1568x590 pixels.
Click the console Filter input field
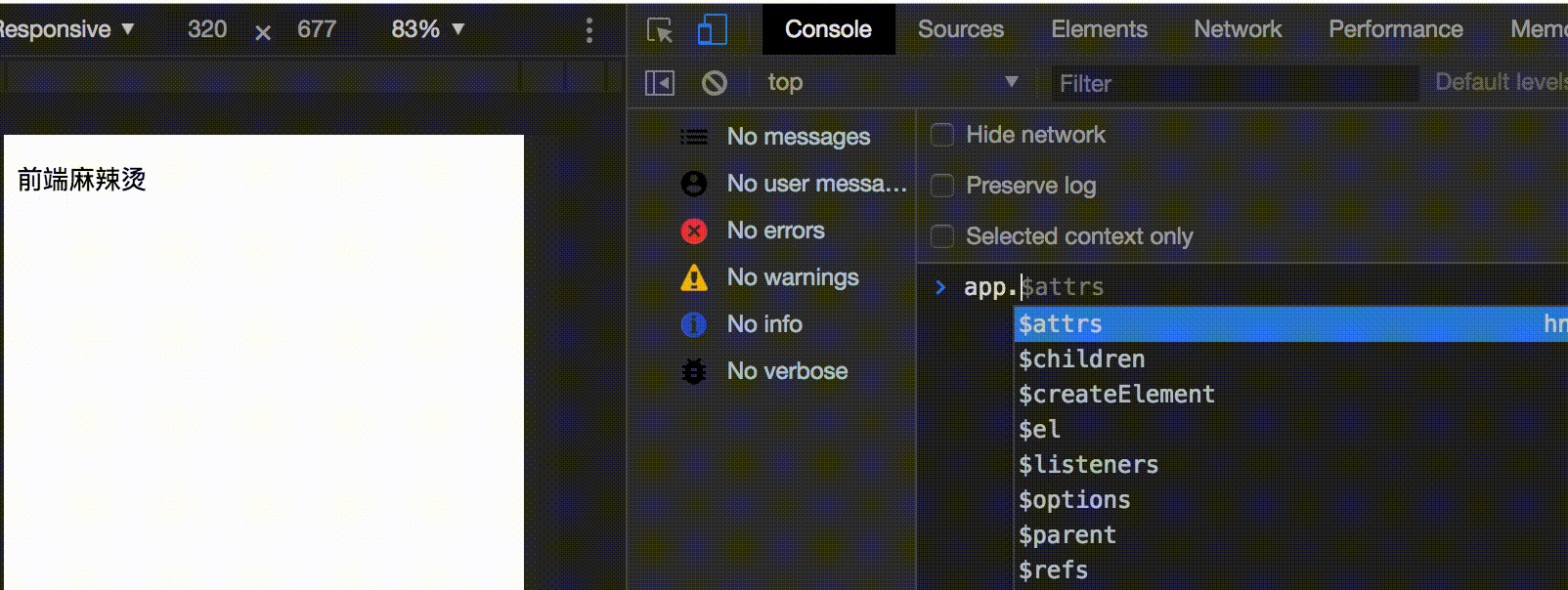1232,84
